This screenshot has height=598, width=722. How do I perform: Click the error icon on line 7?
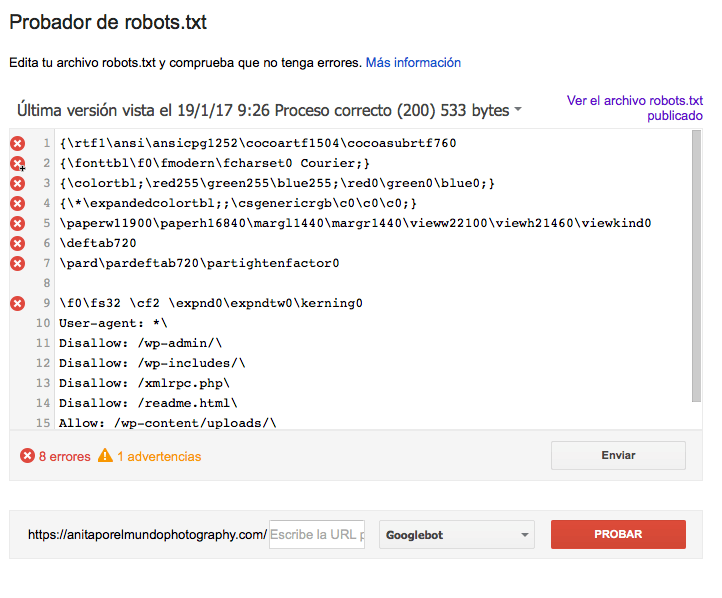[17, 264]
